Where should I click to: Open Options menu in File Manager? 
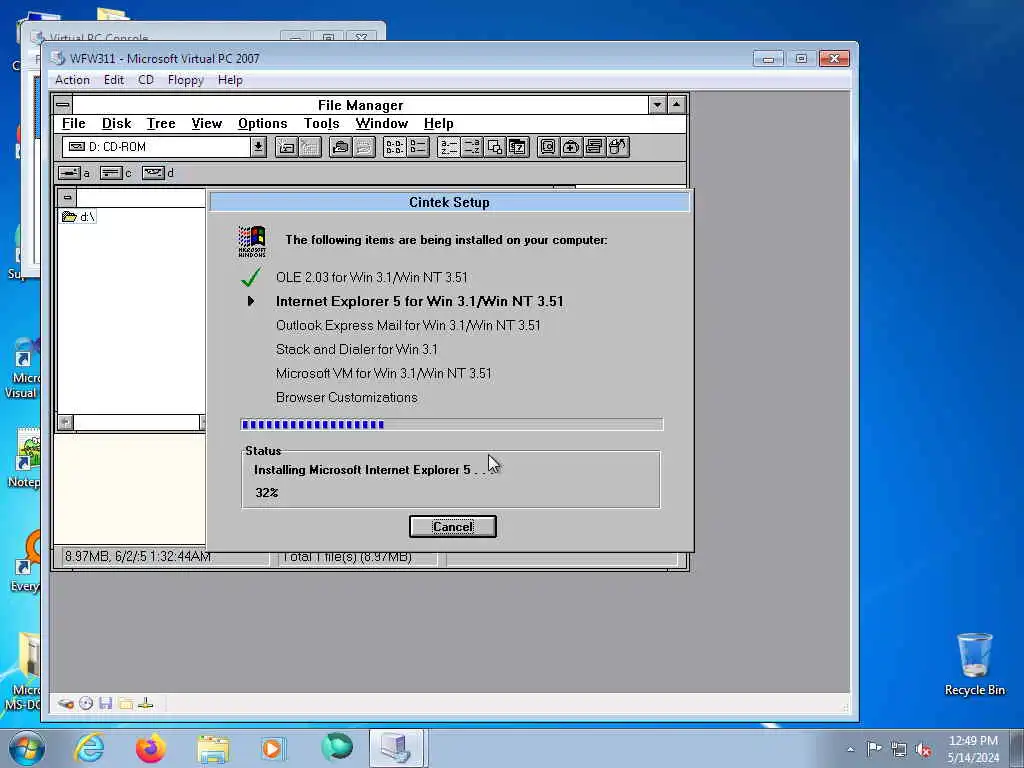coord(263,123)
